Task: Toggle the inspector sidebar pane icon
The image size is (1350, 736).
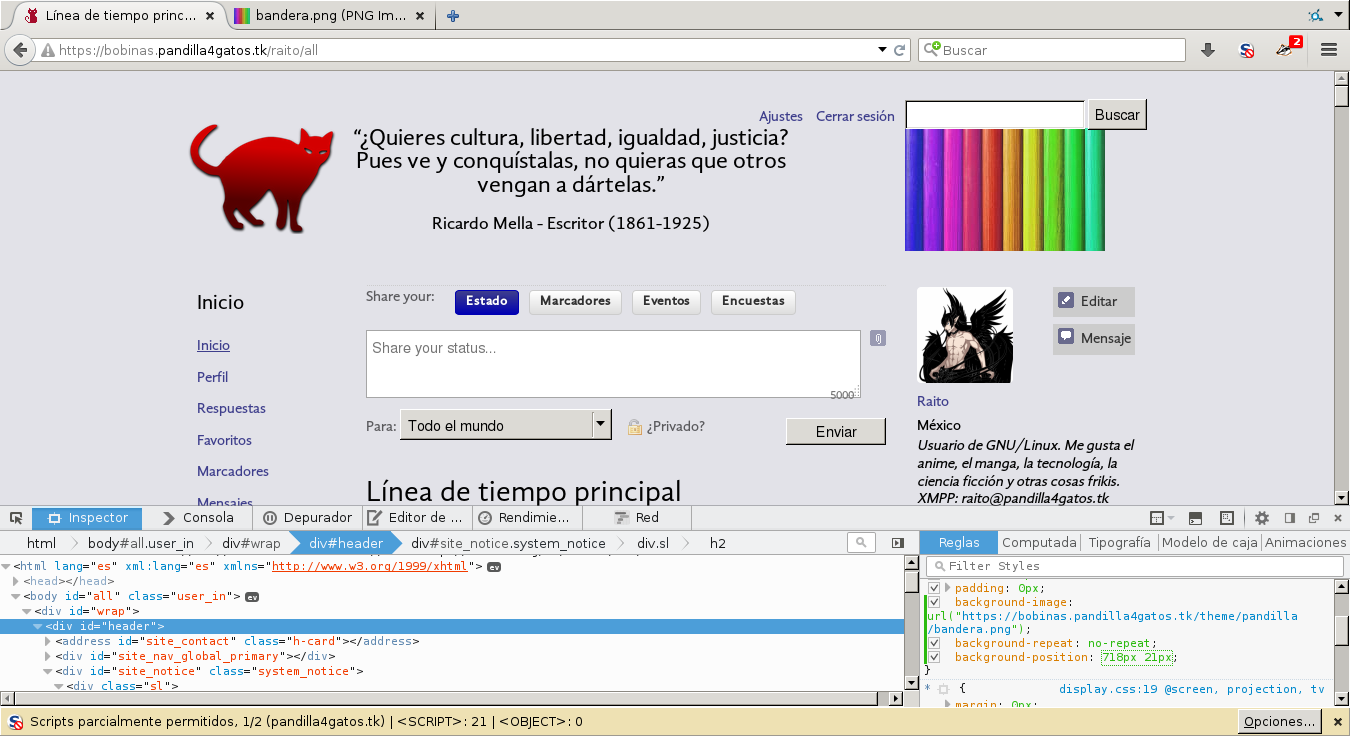Action: (897, 543)
